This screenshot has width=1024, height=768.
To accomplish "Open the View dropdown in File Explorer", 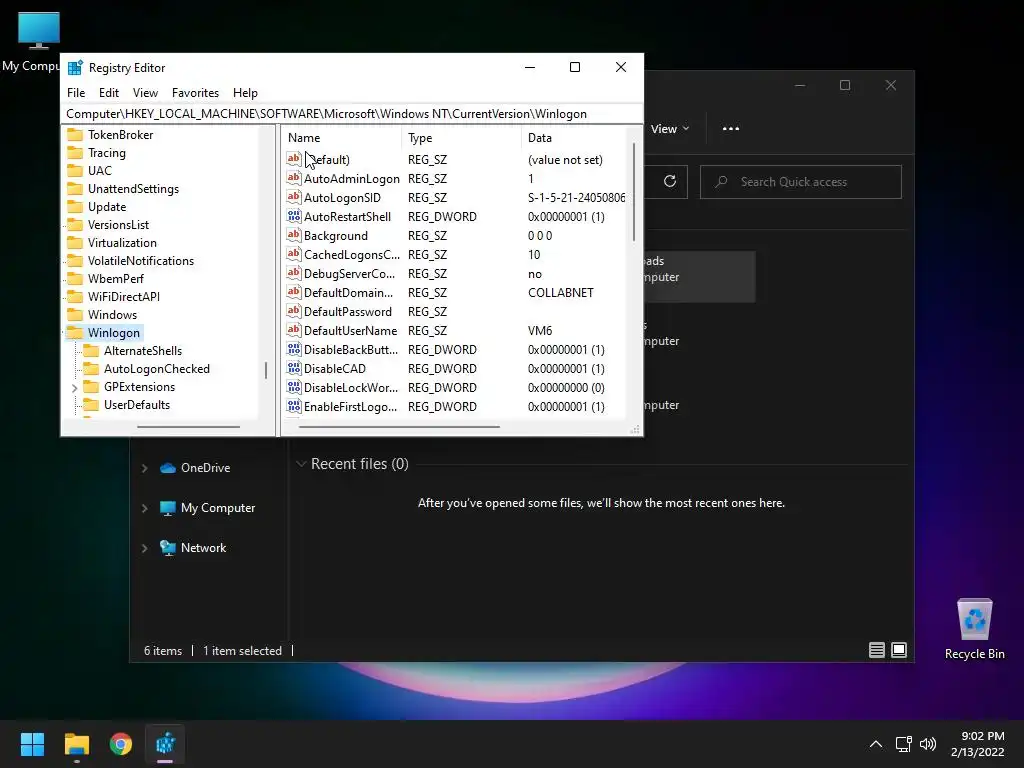I will click(670, 129).
